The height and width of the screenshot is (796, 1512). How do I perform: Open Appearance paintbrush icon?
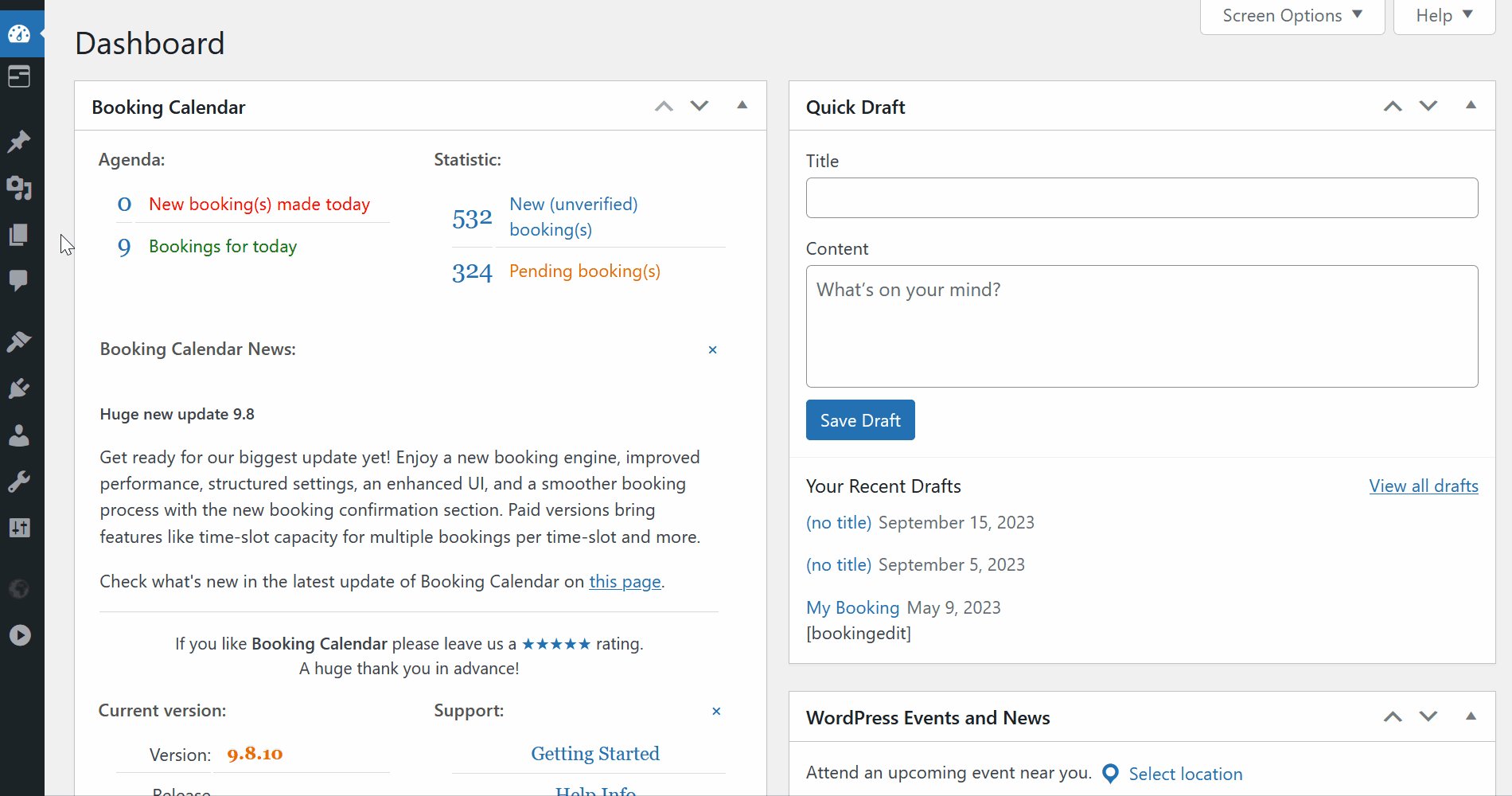(19, 341)
